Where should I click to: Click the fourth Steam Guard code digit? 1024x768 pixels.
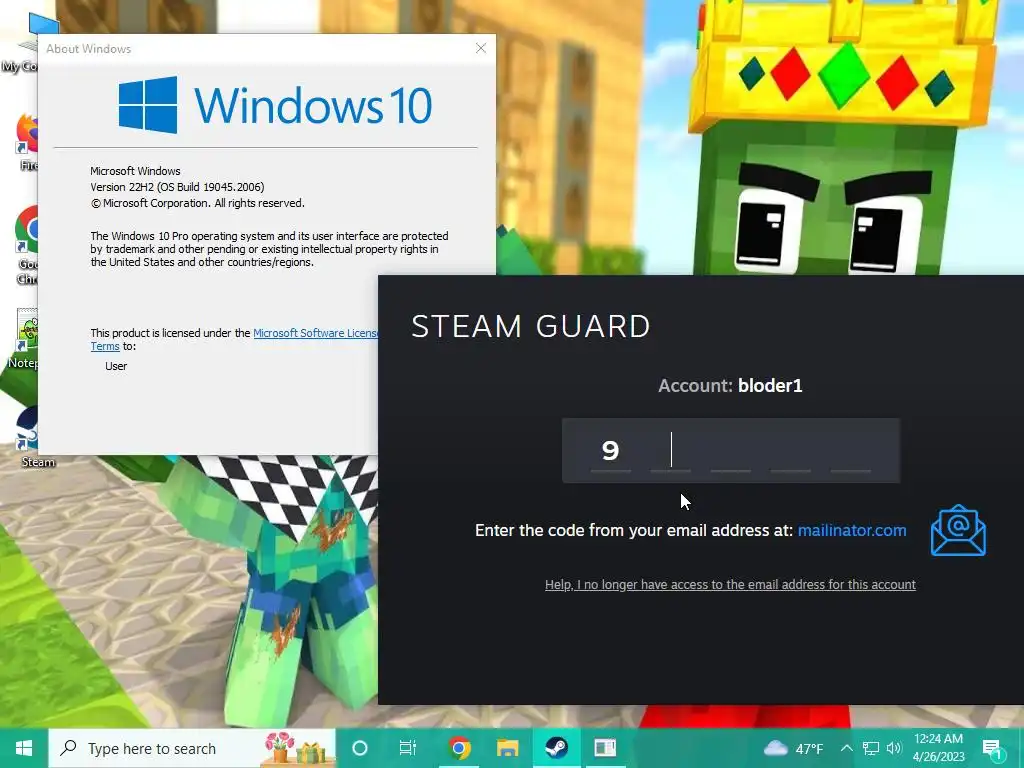tap(791, 451)
